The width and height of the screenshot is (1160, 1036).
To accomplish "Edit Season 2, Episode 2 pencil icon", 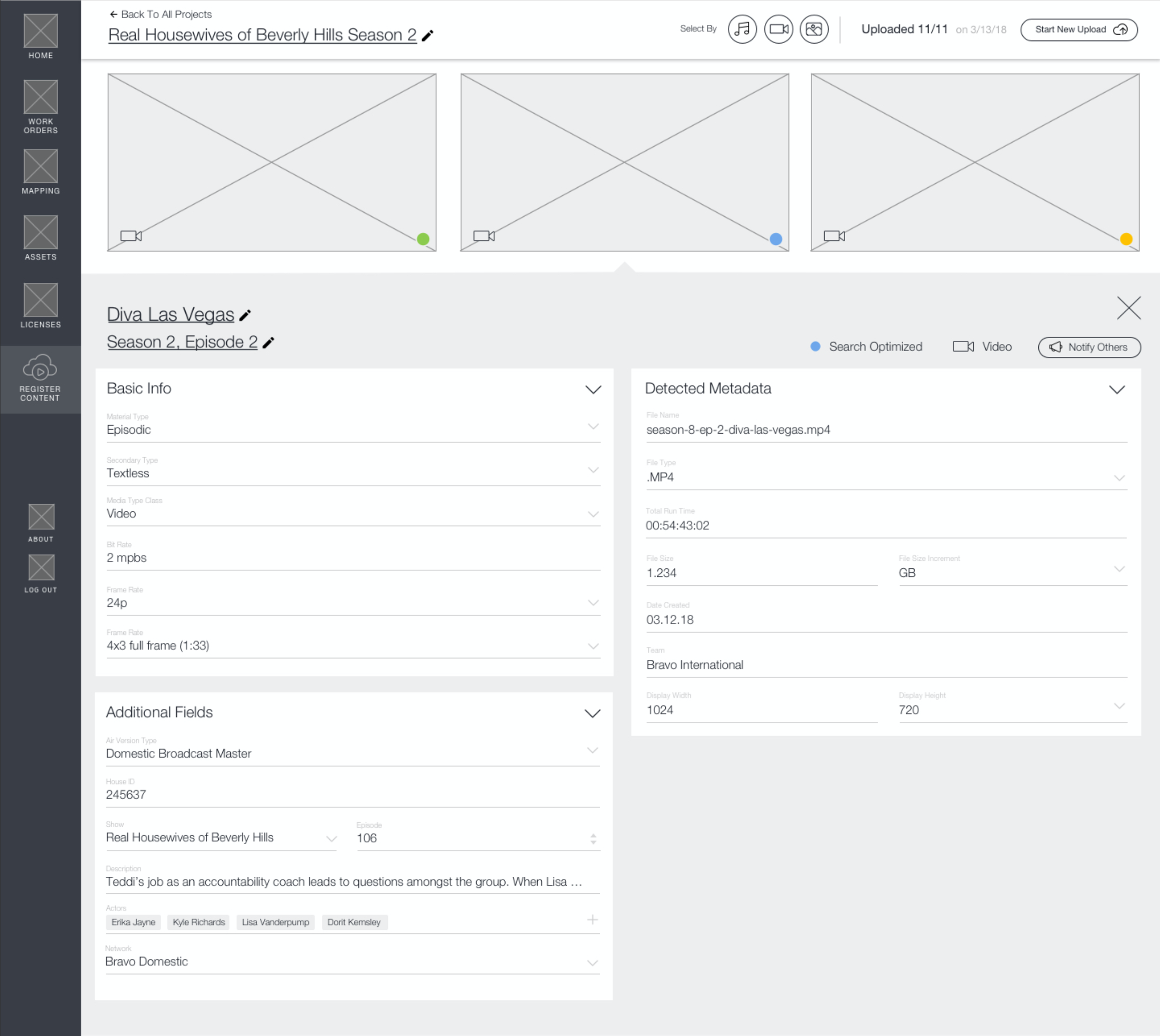I will pyautogui.click(x=269, y=342).
